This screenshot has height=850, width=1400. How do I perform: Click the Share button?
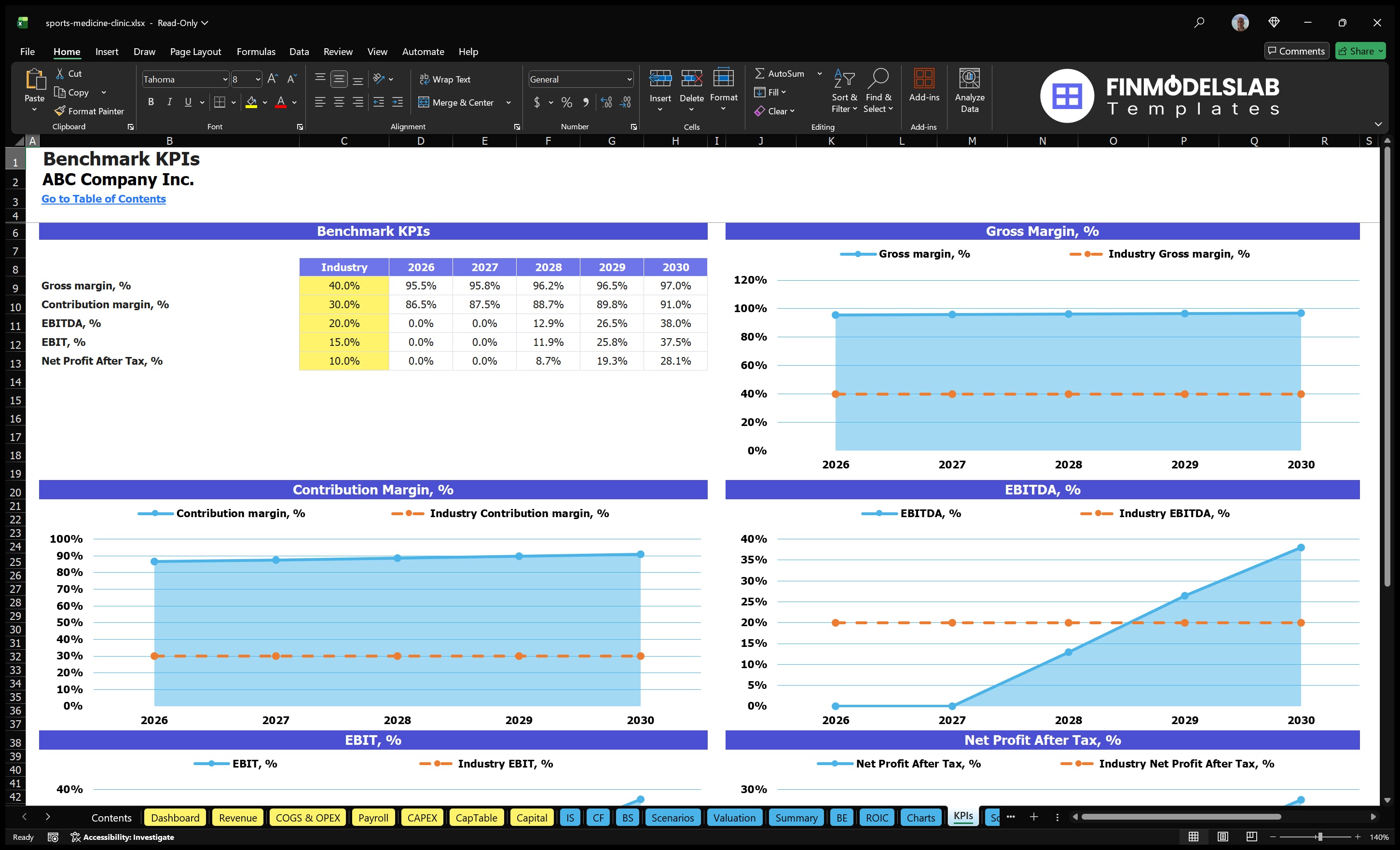point(1360,51)
